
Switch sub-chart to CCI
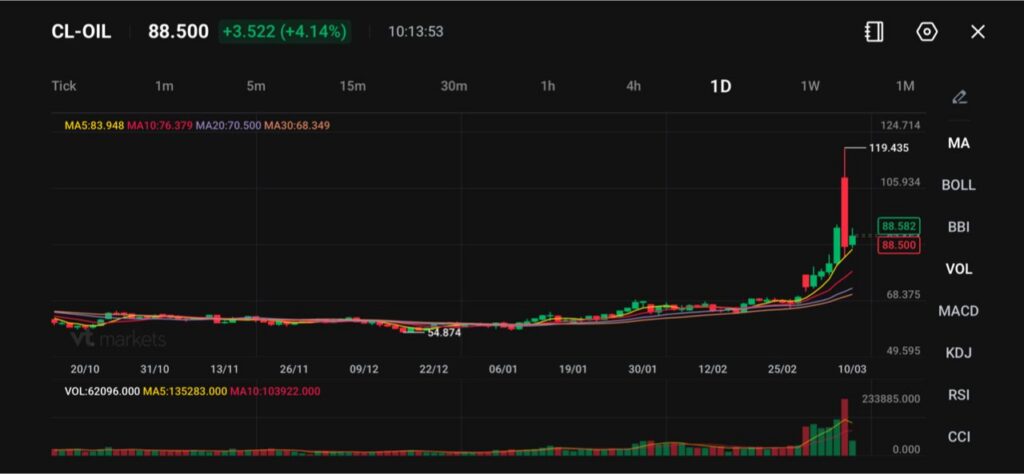(958, 437)
